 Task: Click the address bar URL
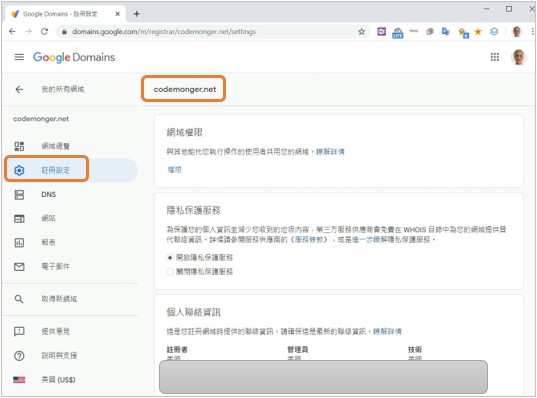coord(164,32)
